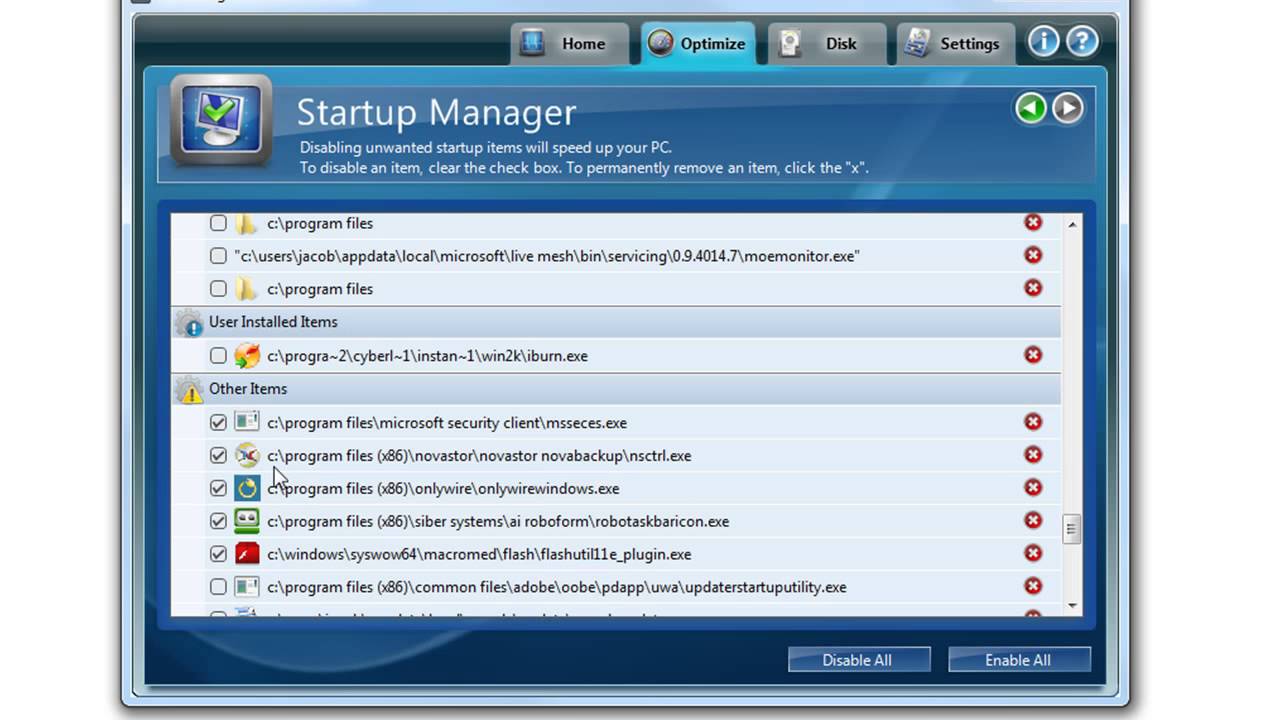Click the Enable All button
The height and width of the screenshot is (720, 1280).
(x=1019, y=659)
